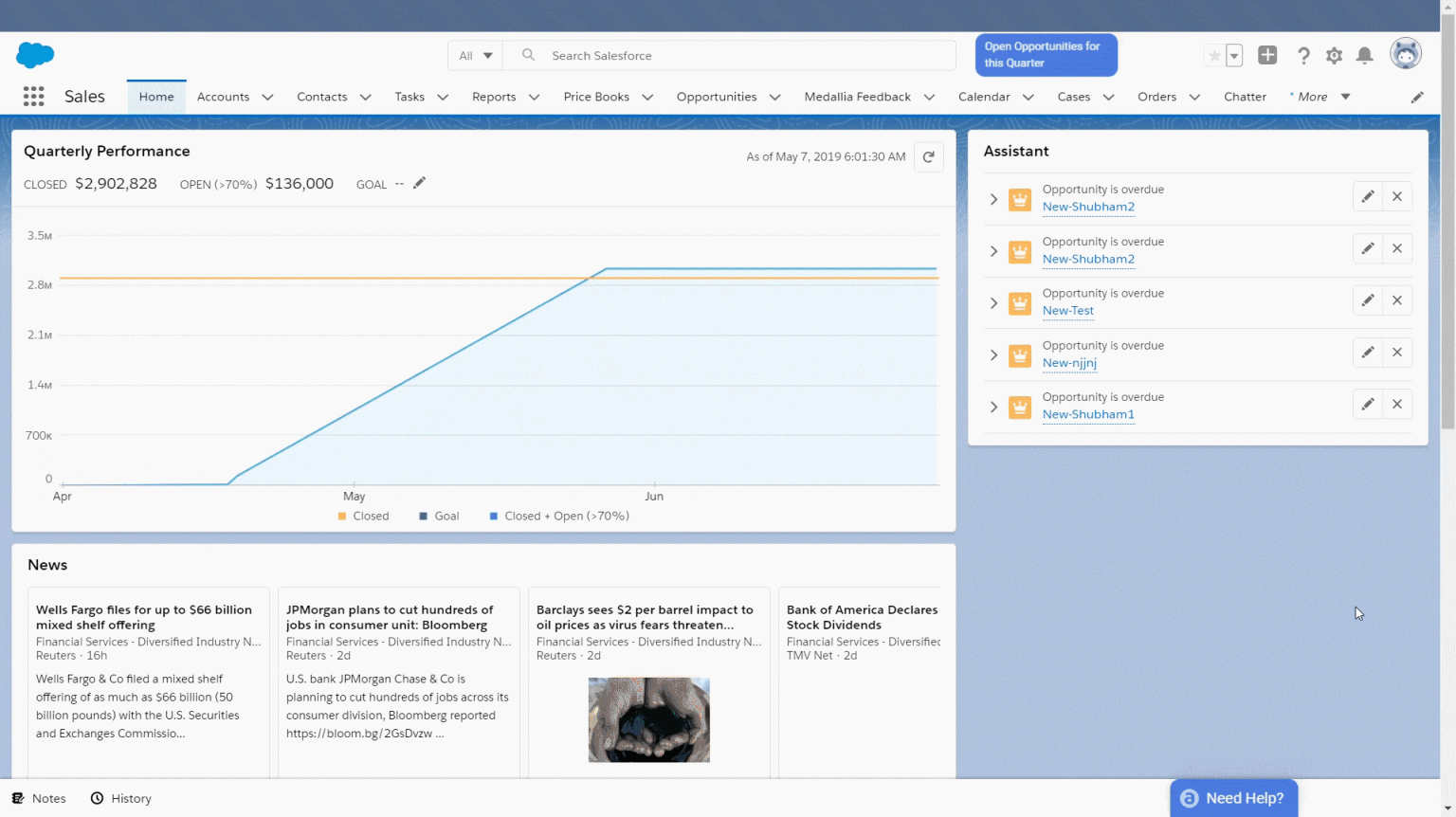Click the global actions plus icon
Screen dimensions: 1456x817
pyautogui.click(x=1267, y=55)
